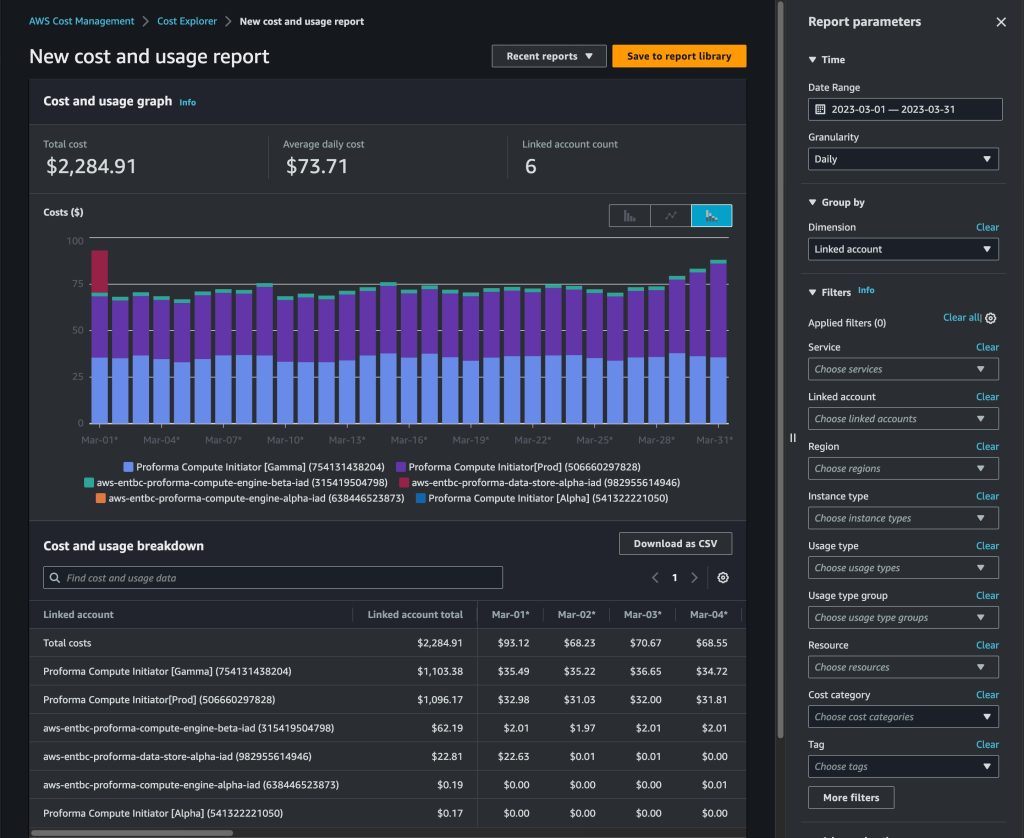1024x838 pixels.
Task: Focus the Find cost and usage data field
Action: pyautogui.click(x=273, y=577)
